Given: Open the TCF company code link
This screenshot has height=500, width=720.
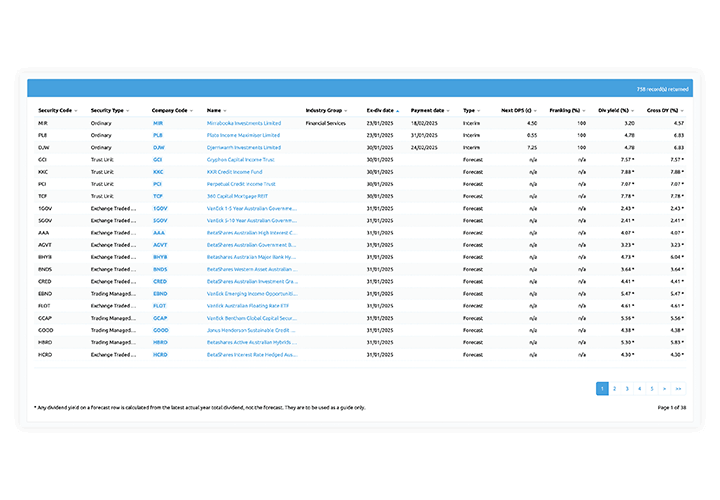Looking at the screenshot, I should [x=158, y=197].
